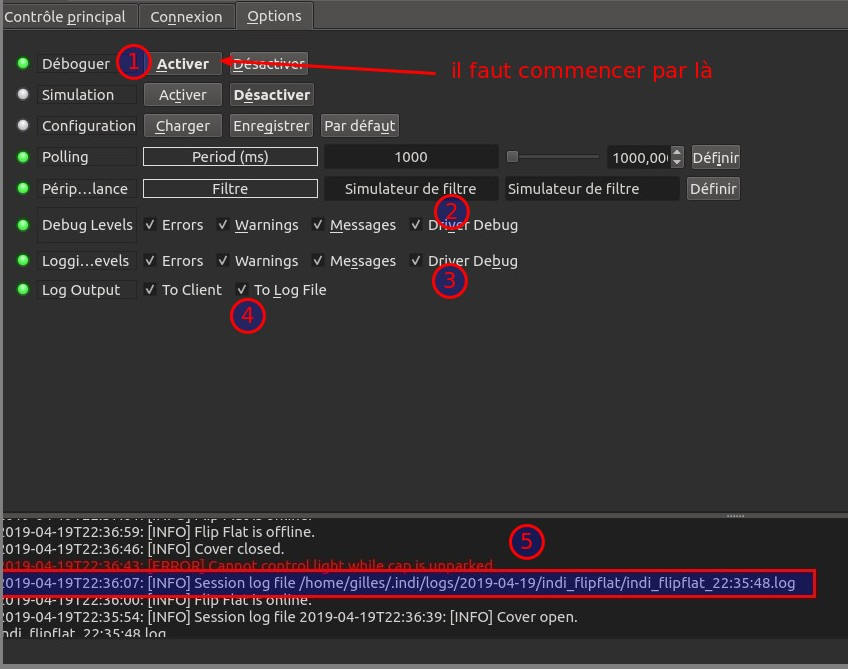Click the 1000,00 Polling spinbox field
This screenshot has height=669, width=848.
[x=639, y=157]
